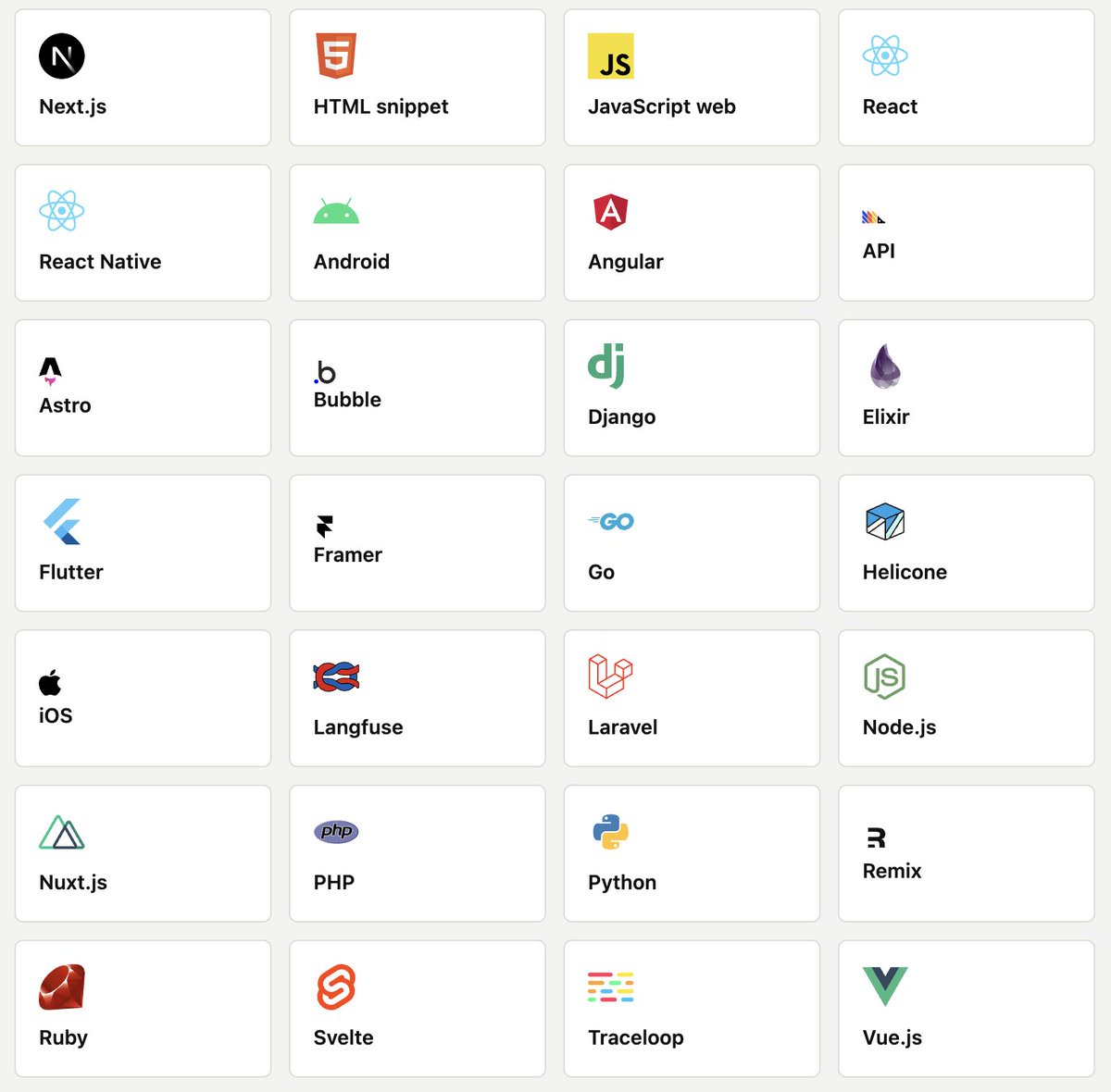Select the Django label
1111x1092 pixels.
point(621,417)
